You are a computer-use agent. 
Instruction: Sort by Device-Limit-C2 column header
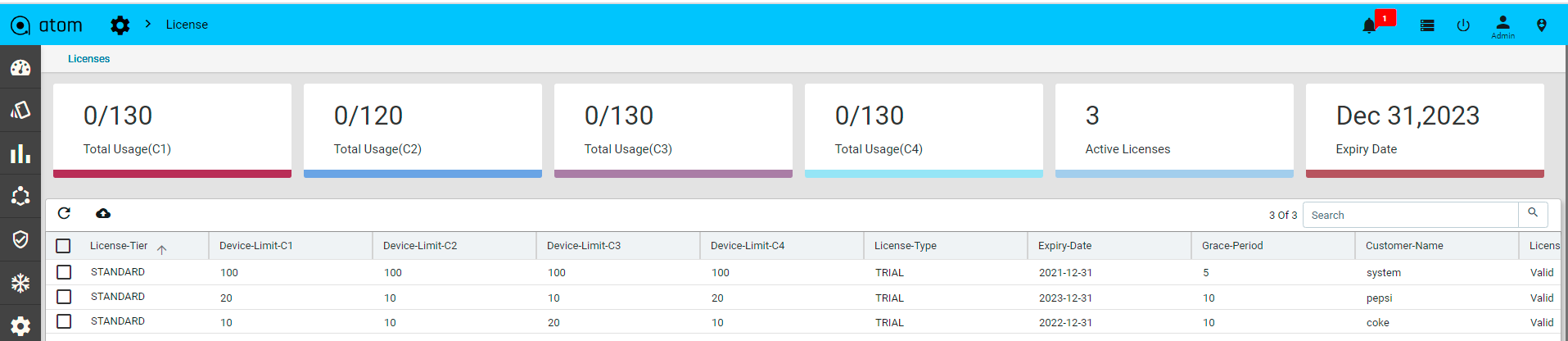pyautogui.click(x=420, y=246)
